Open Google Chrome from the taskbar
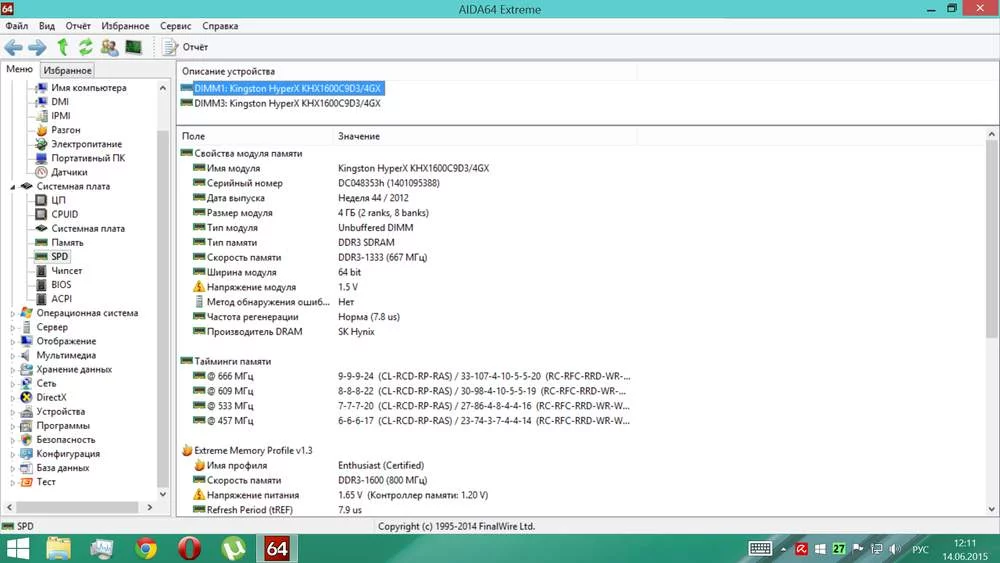Image resolution: width=1000 pixels, height=563 pixels. tap(146, 548)
